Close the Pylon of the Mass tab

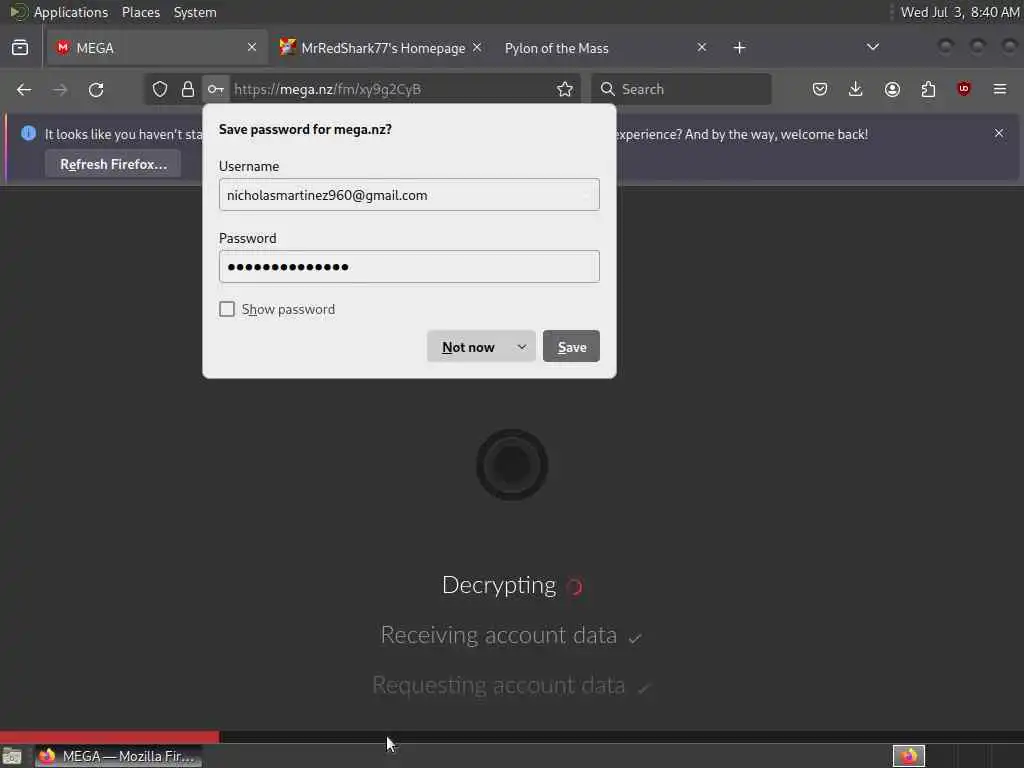click(x=702, y=47)
